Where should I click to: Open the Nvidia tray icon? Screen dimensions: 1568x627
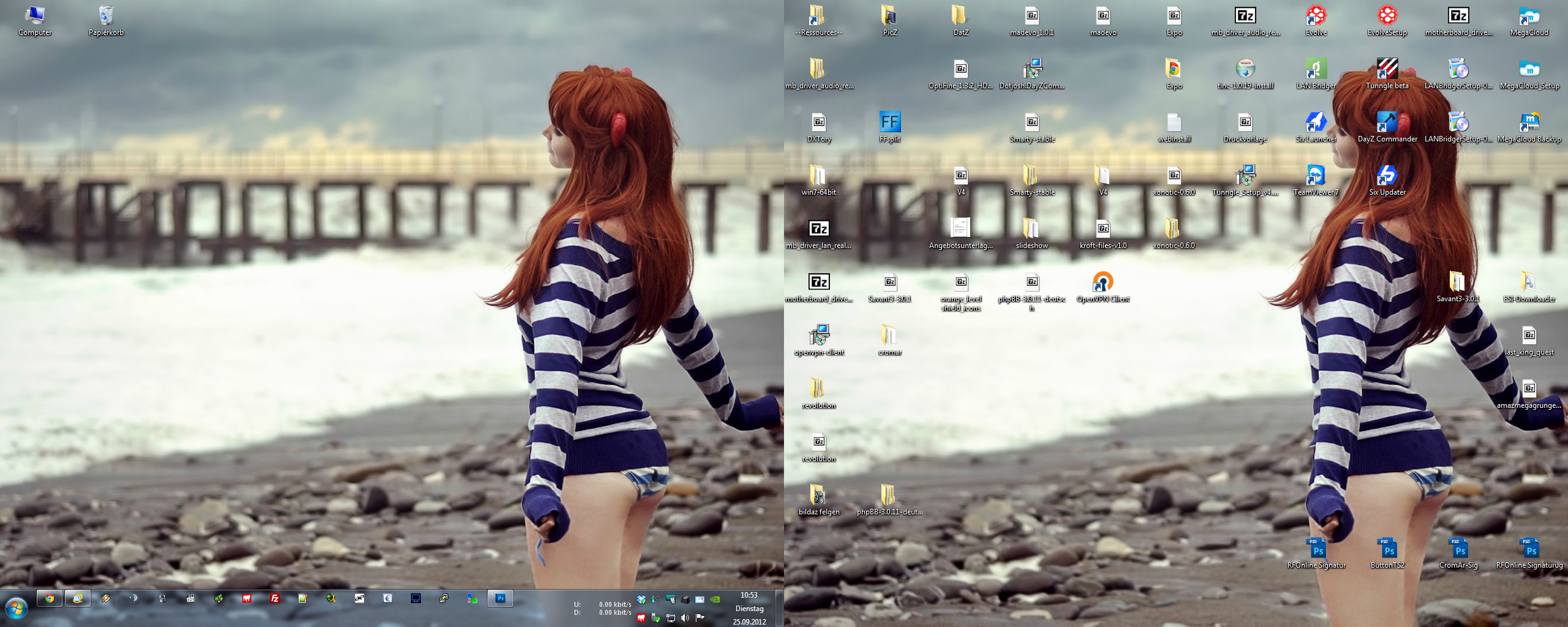point(715,599)
